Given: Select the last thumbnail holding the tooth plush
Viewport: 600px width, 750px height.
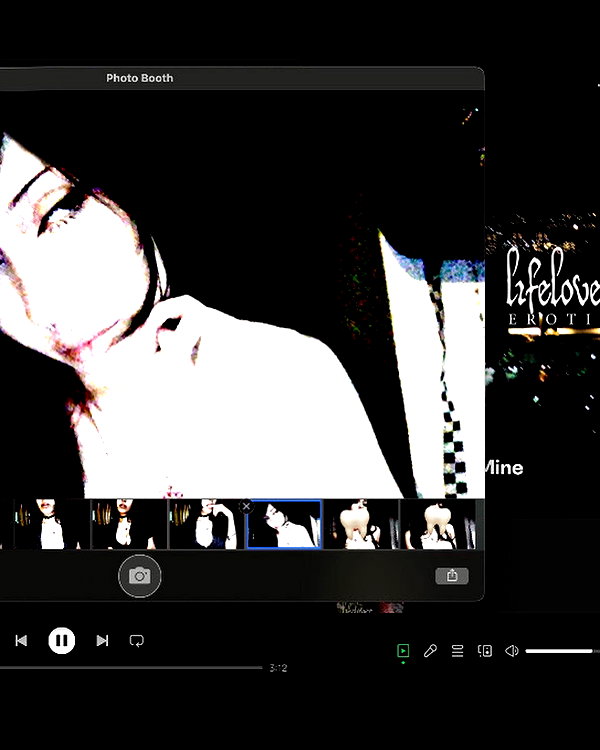Looking at the screenshot, I should [438, 524].
